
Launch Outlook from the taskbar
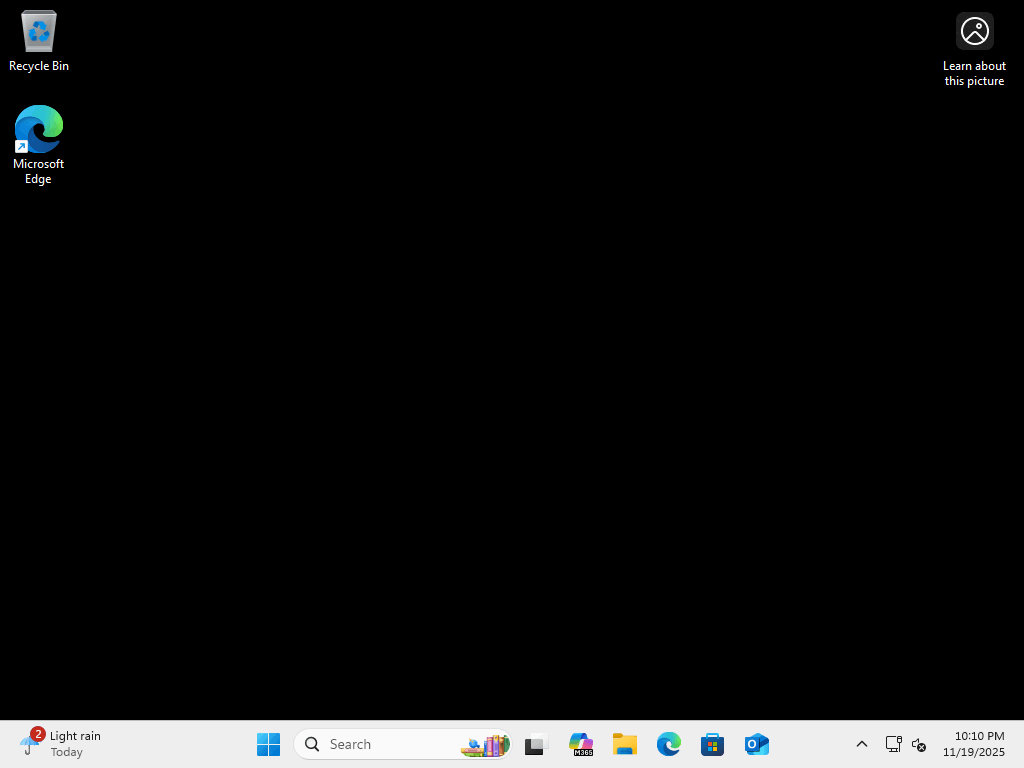coord(756,744)
